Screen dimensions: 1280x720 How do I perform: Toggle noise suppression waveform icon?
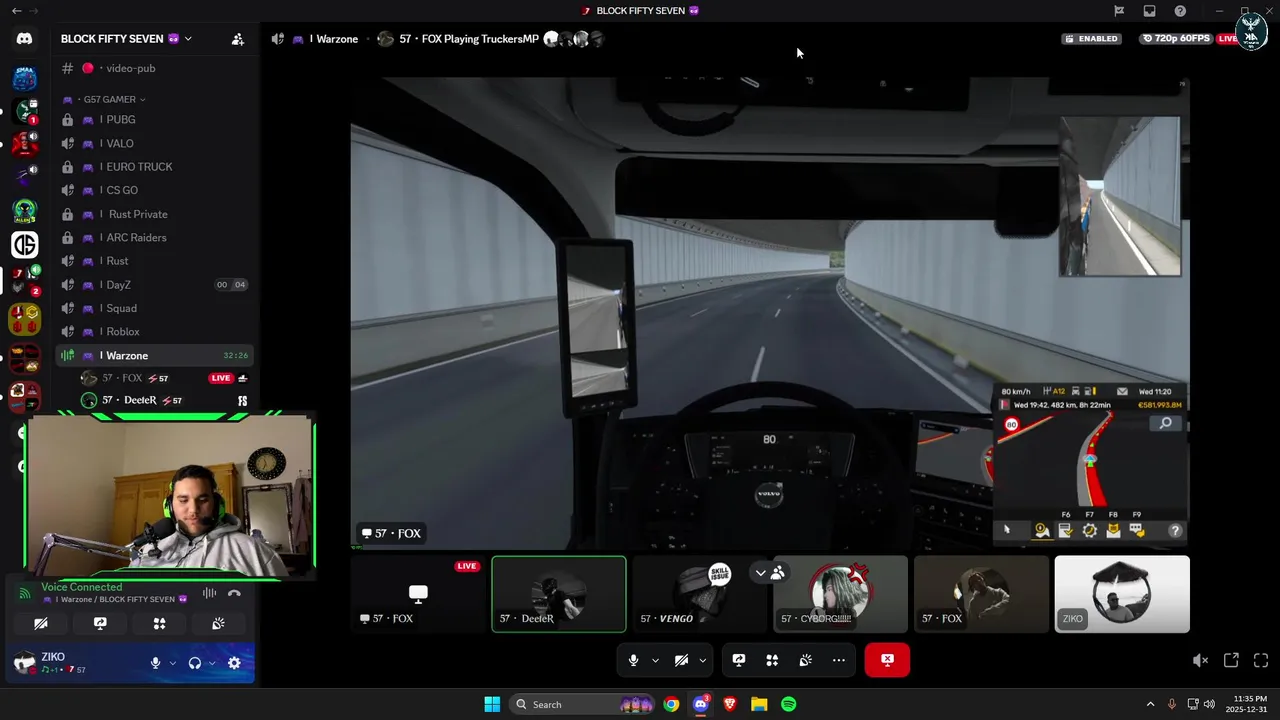pos(209,593)
